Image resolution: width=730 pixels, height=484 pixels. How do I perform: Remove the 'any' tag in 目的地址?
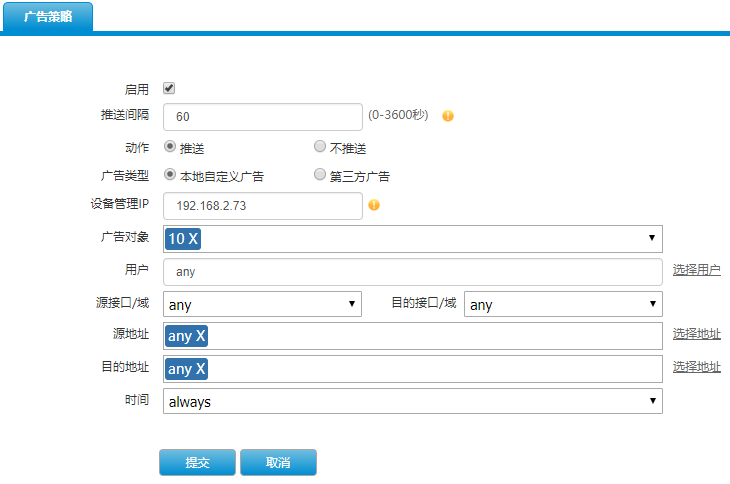point(201,369)
